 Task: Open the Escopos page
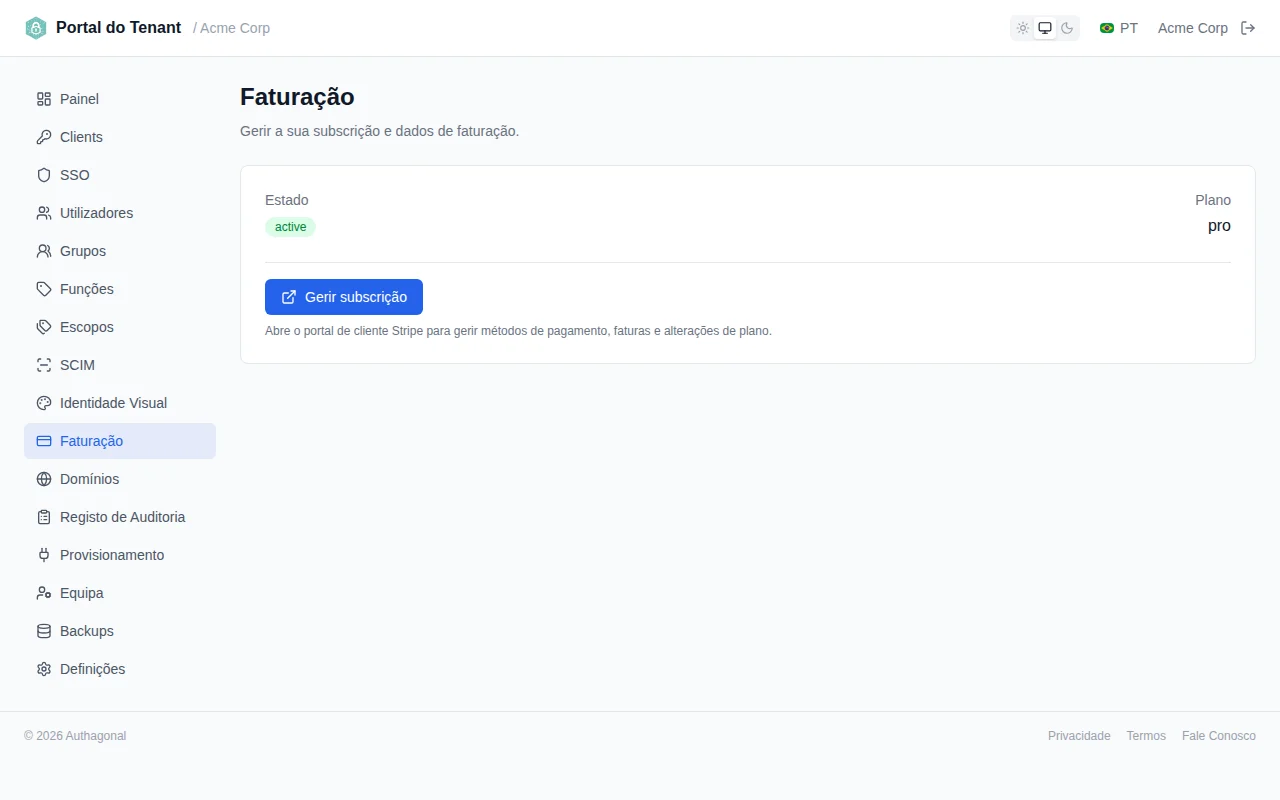coord(120,327)
